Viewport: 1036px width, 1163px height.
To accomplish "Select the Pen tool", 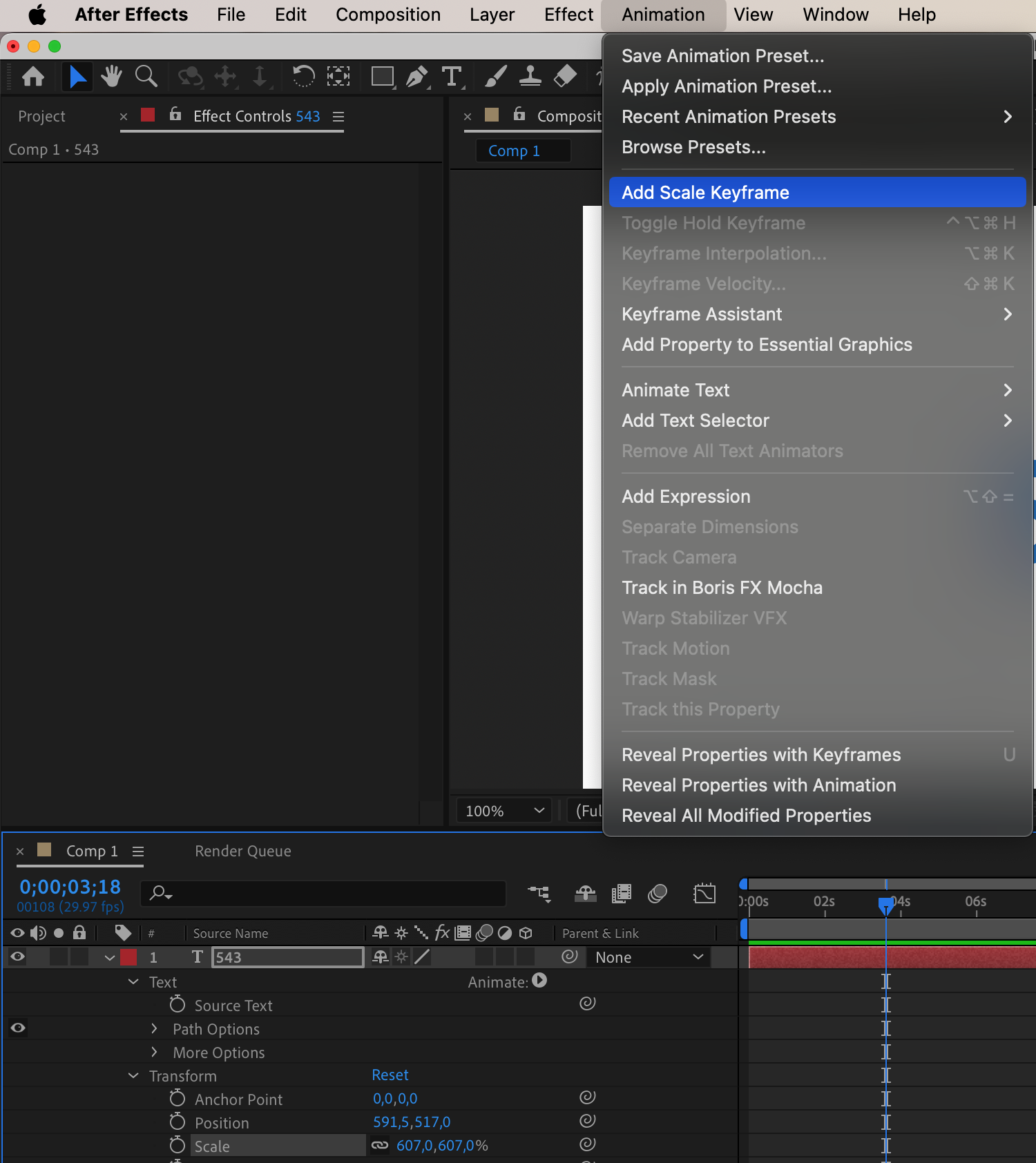I will pos(416,76).
